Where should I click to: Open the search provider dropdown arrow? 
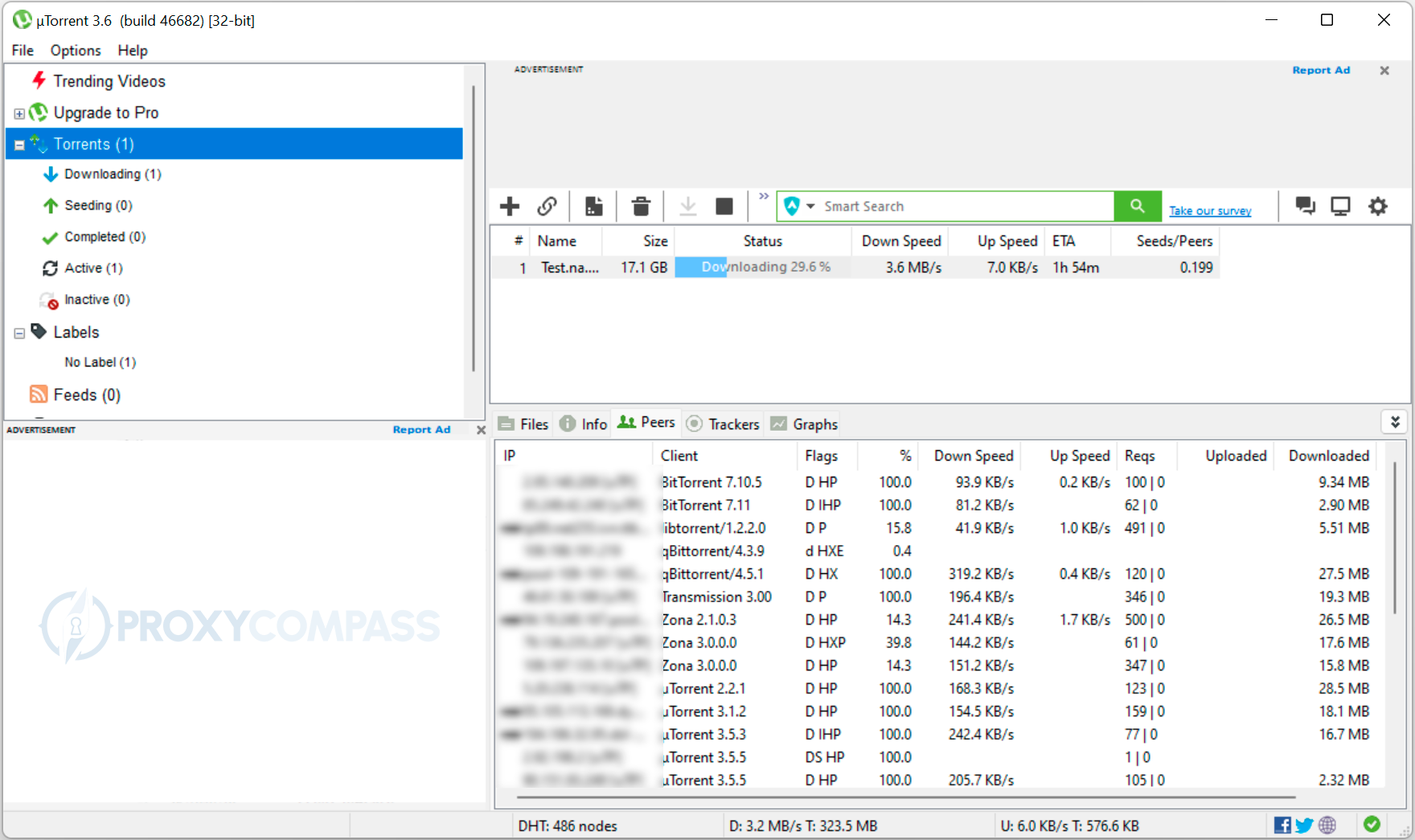(x=810, y=207)
